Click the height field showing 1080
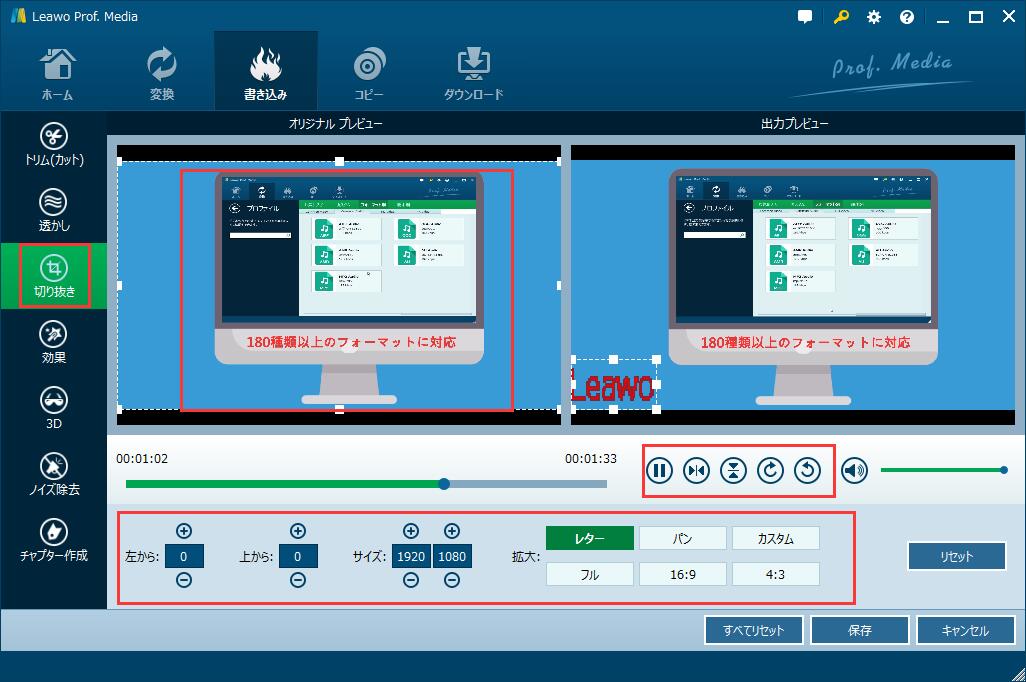 [x=451, y=556]
